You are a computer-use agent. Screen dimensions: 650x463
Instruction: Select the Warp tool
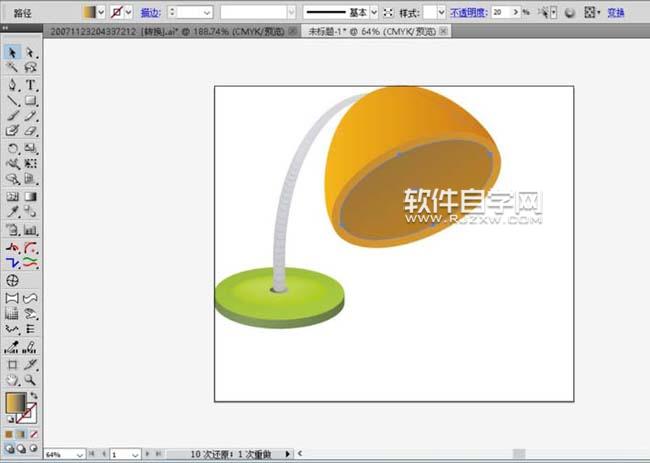[12, 164]
